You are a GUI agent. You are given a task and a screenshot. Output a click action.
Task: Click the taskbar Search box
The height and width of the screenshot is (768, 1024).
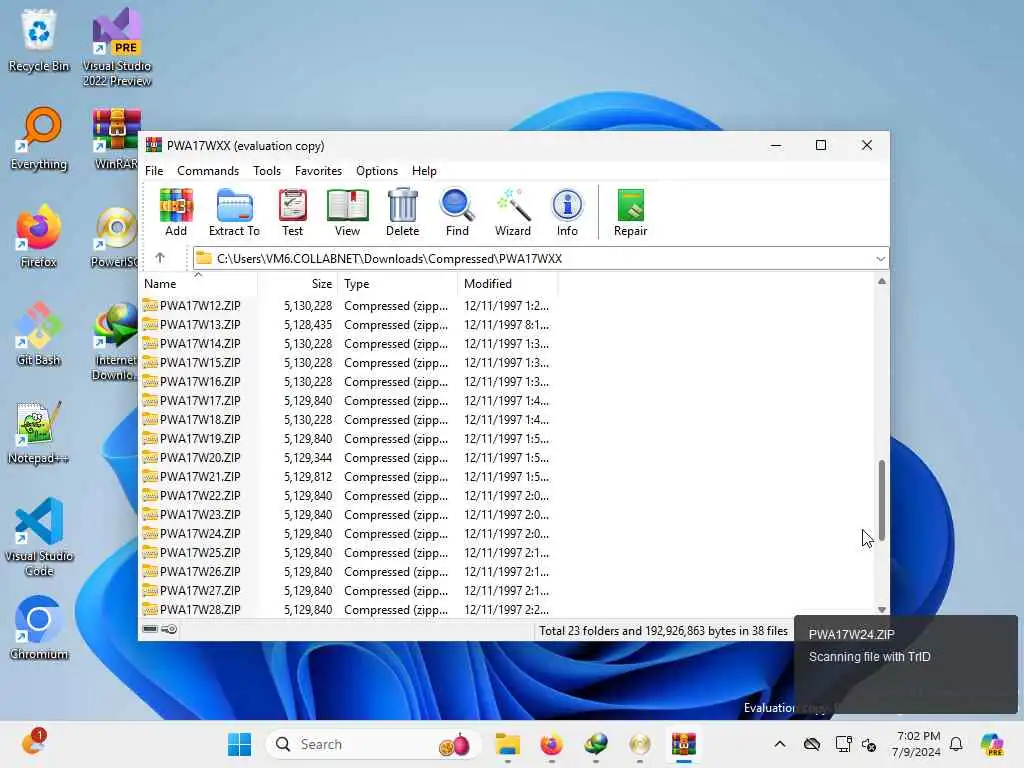click(x=374, y=744)
